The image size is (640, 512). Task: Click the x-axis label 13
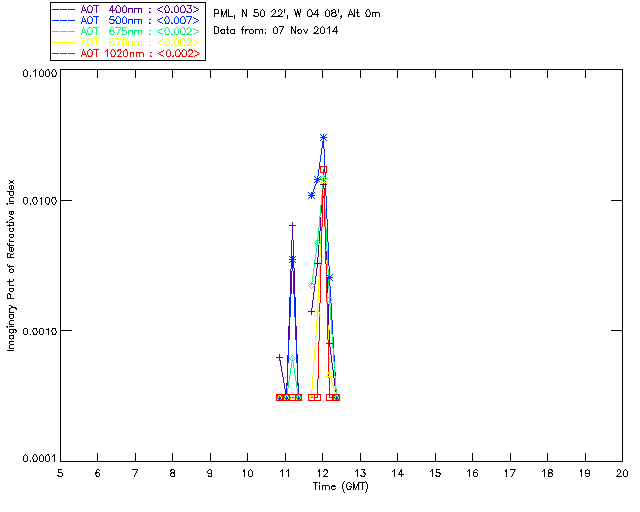coord(360,473)
